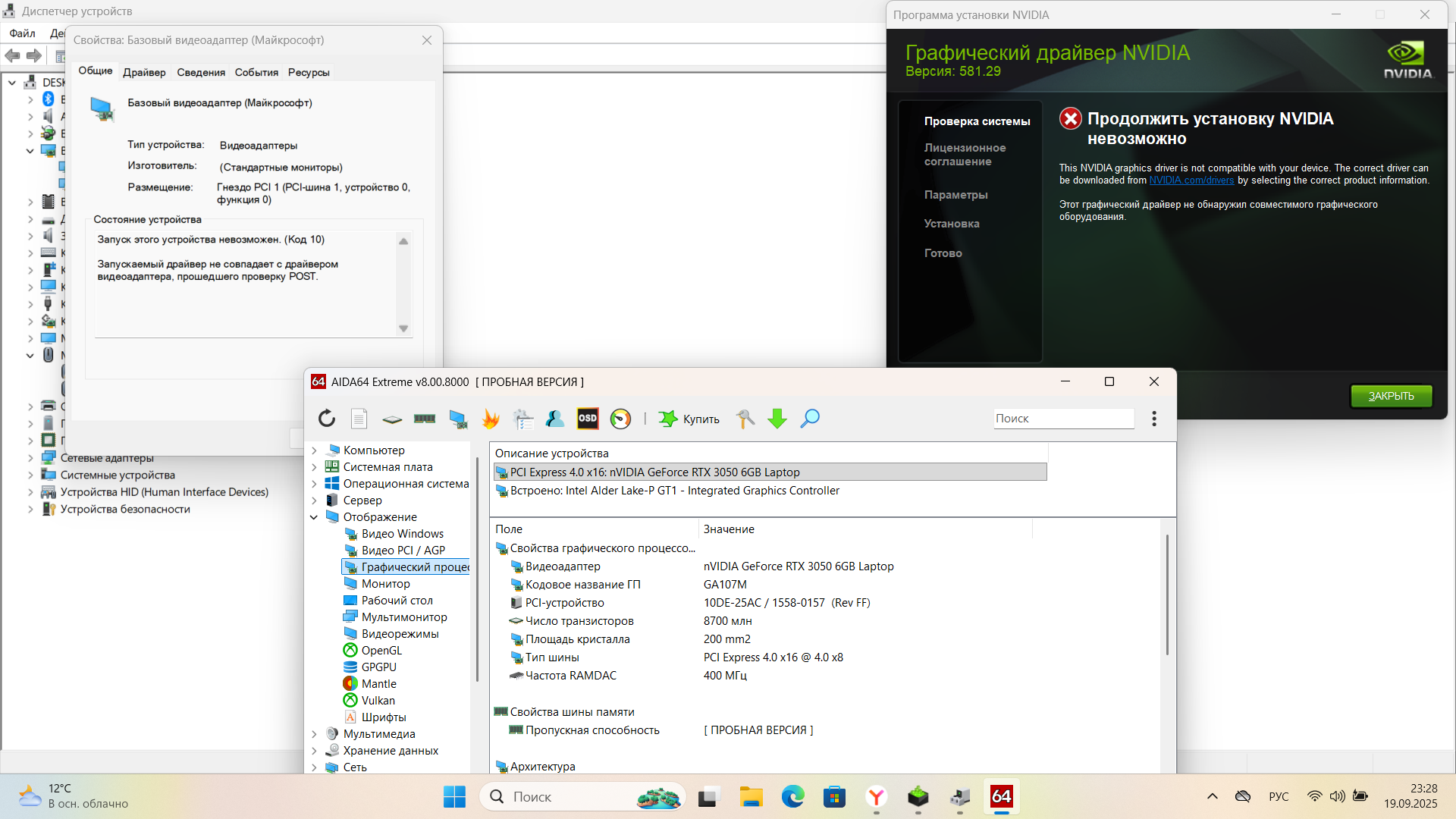Open the three-dot menu in AIDA64
Image resolution: width=1456 pixels, height=819 pixels.
click(1154, 419)
